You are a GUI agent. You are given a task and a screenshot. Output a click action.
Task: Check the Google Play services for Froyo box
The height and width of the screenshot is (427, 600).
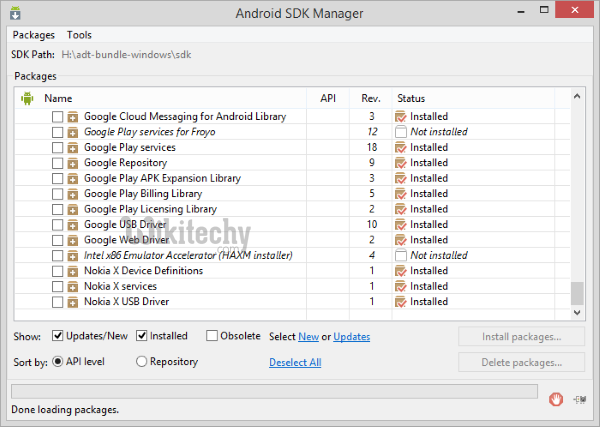(57, 132)
